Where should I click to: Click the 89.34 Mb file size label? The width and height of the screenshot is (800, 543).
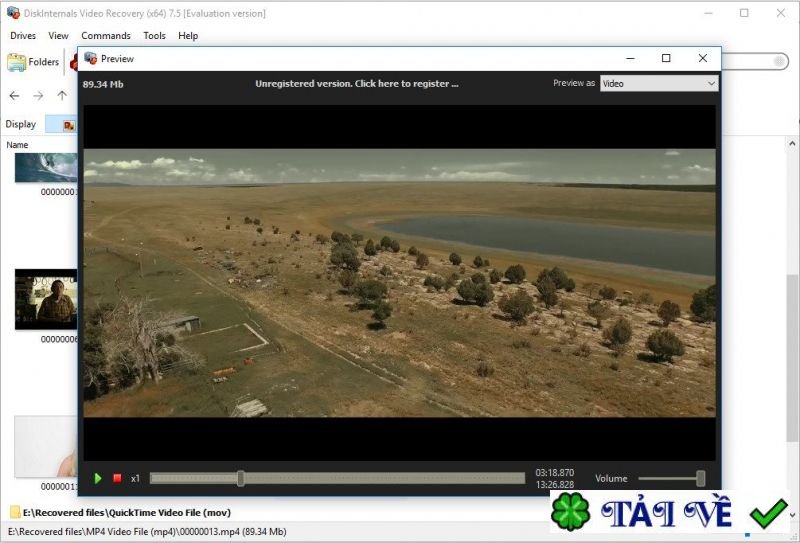click(103, 84)
